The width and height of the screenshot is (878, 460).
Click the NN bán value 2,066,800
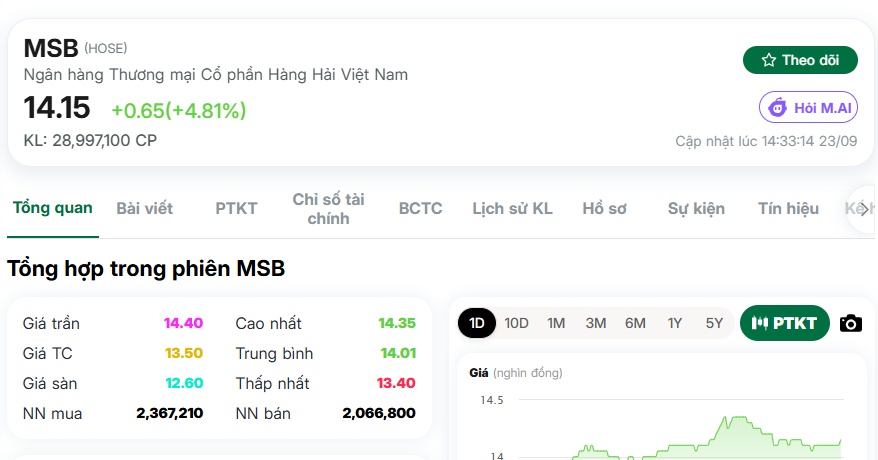(x=379, y=414)
